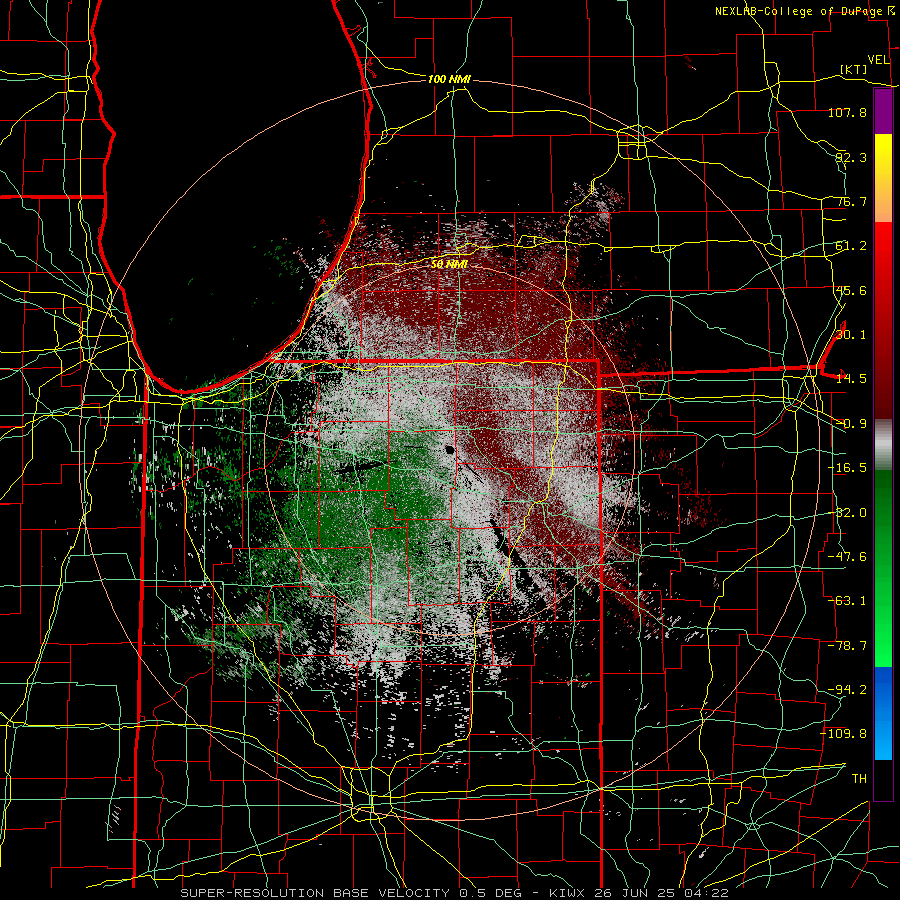900x900 pixels.
Task: Pick the green segment of the color bar
Action: pos(883,568)
